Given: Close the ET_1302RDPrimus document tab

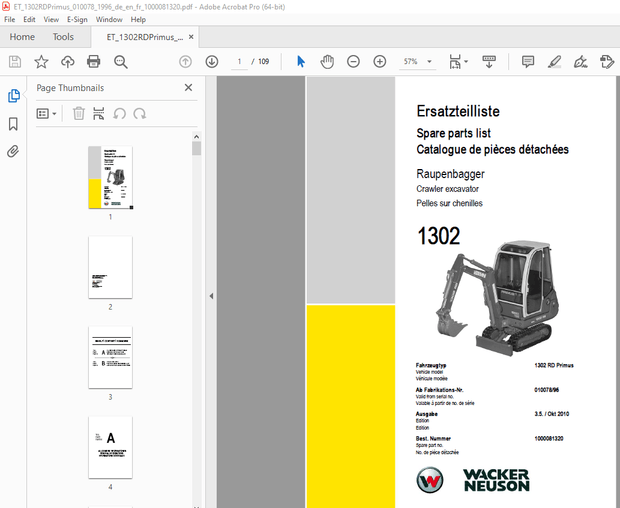Looking at the screenshot, I should (x=191, y=37).
